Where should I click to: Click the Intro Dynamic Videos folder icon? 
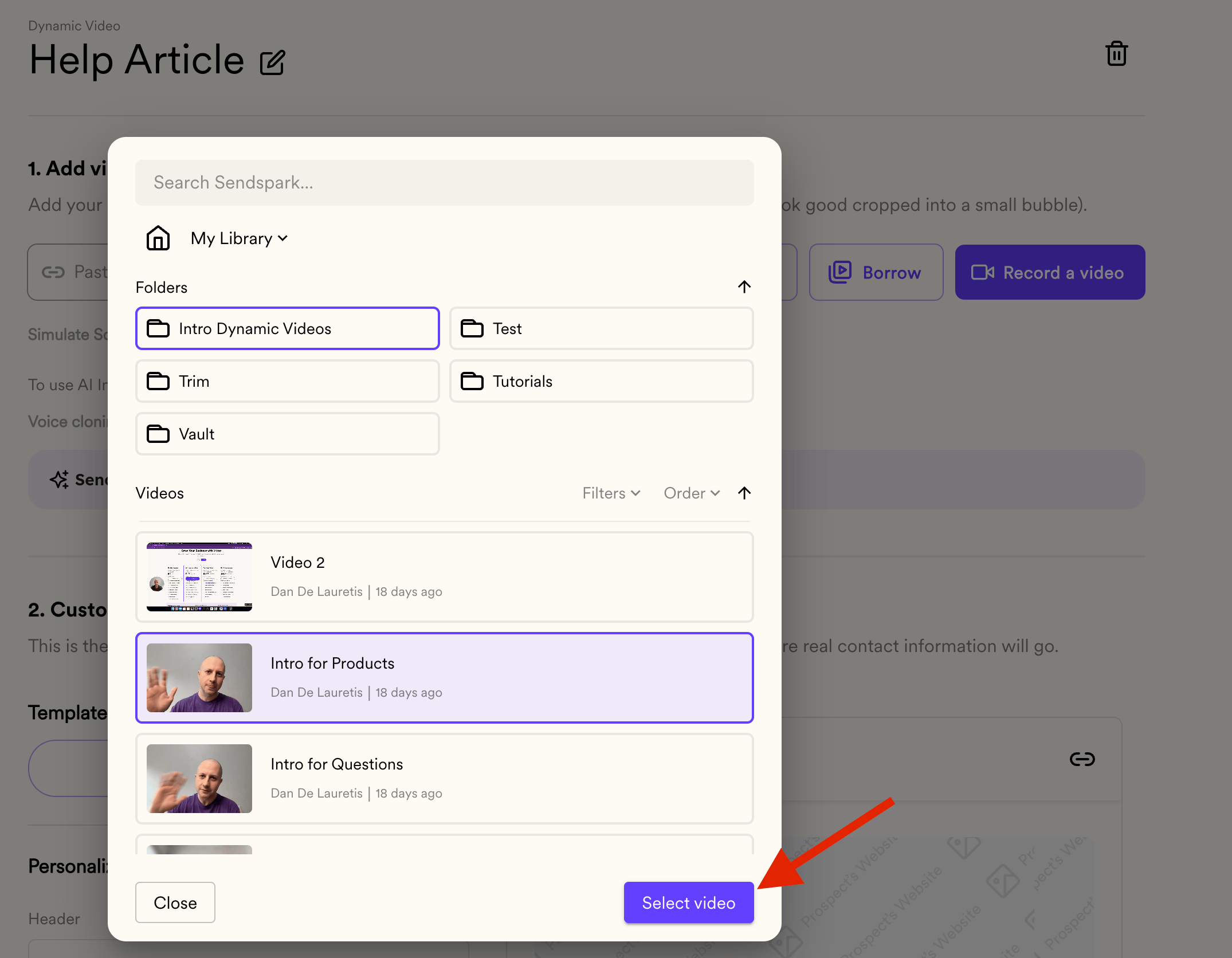pos(158,328)
